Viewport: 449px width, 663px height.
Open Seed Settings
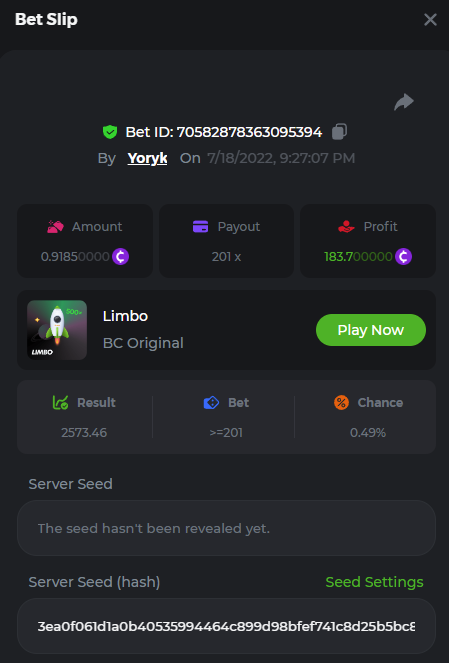tap(374, 582)
